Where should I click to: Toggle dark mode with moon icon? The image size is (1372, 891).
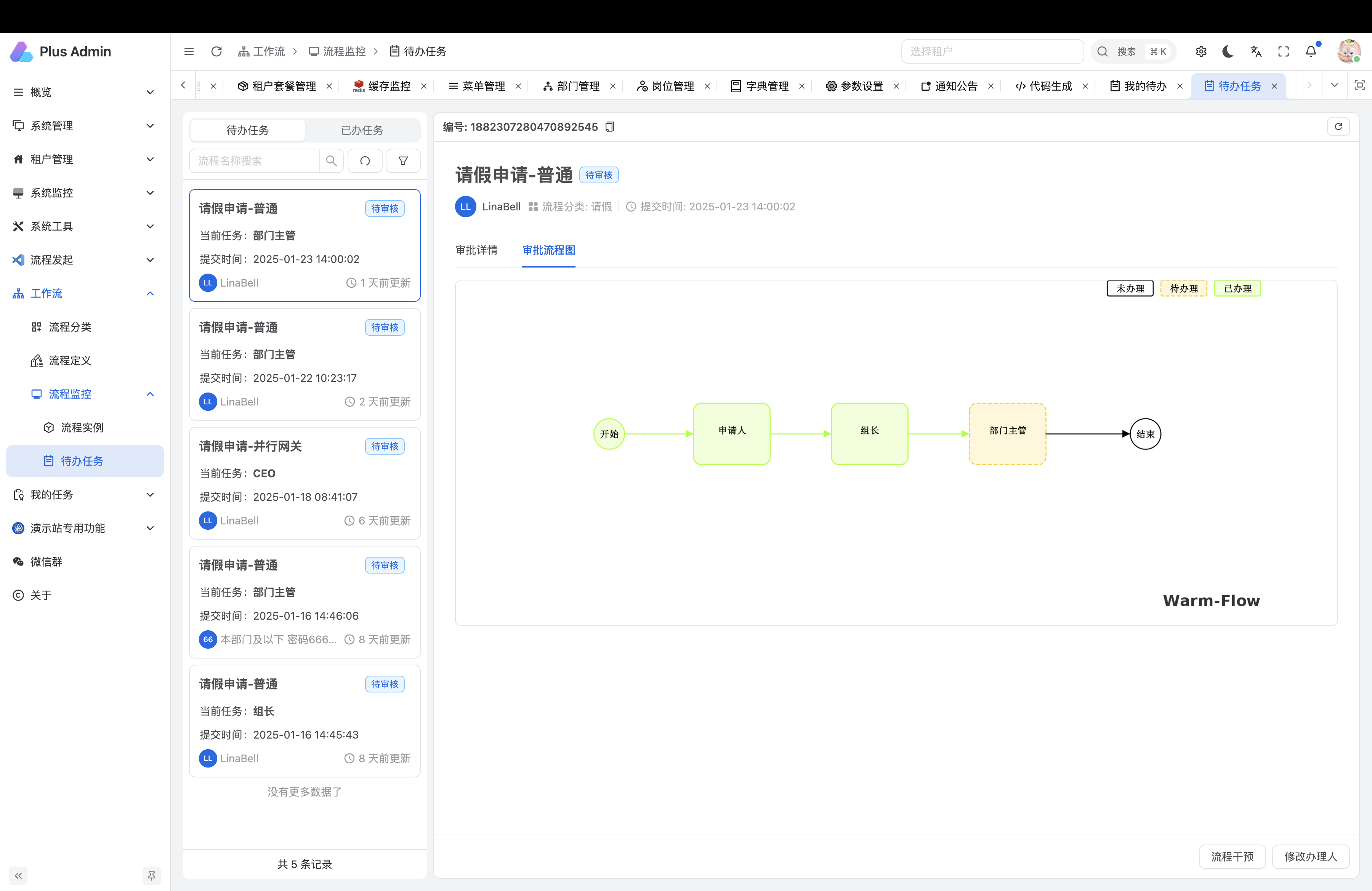tap(1228, 51)
